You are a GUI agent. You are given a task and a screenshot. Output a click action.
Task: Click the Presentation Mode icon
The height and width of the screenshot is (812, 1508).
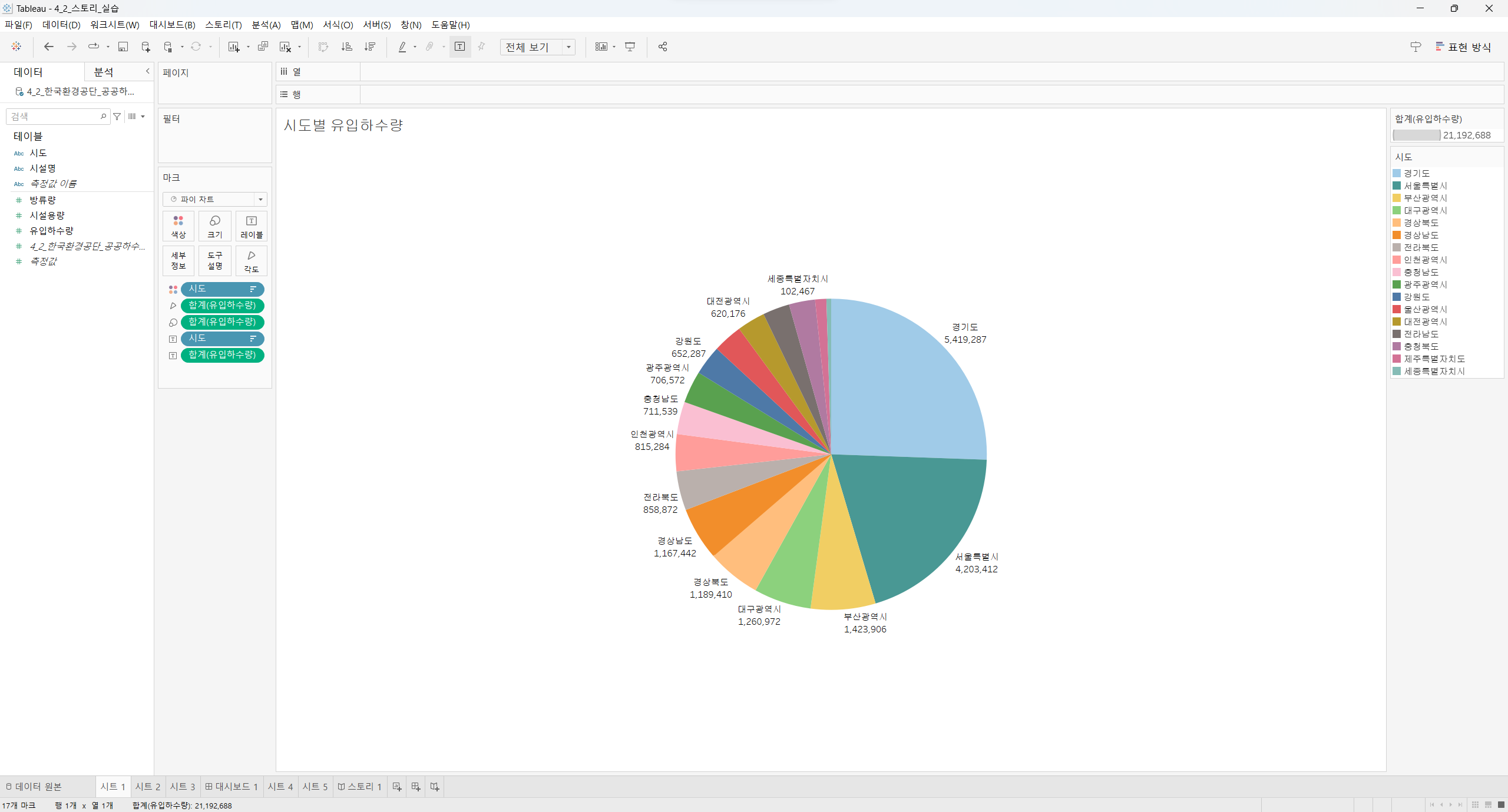click(630, 47)
